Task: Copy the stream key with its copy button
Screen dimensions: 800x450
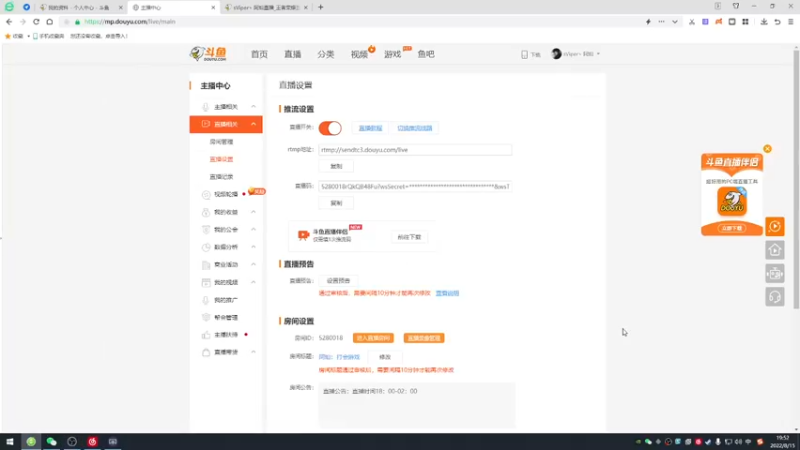Action: tap(336, 203)
